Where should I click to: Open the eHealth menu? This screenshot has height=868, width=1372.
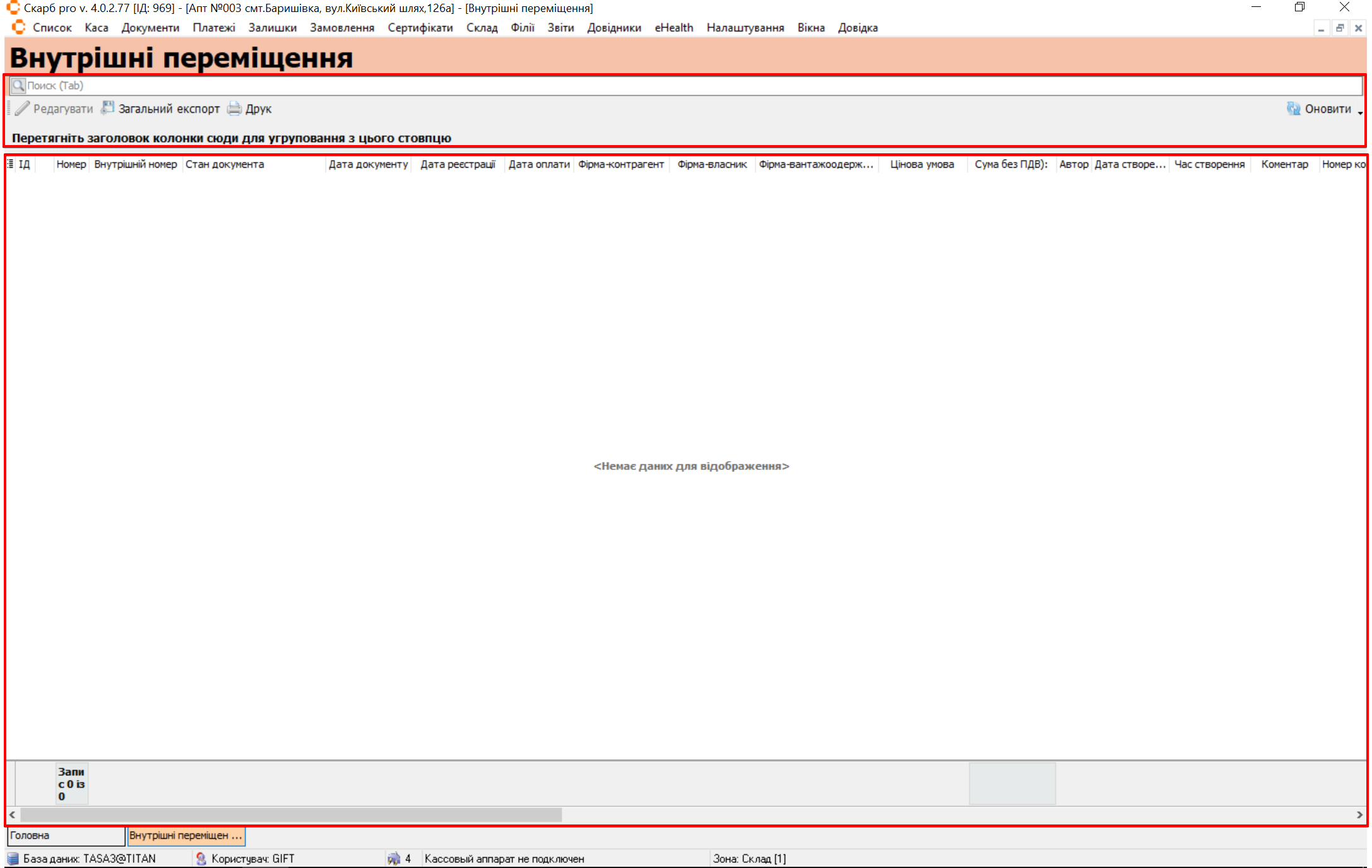click(673, 28)
